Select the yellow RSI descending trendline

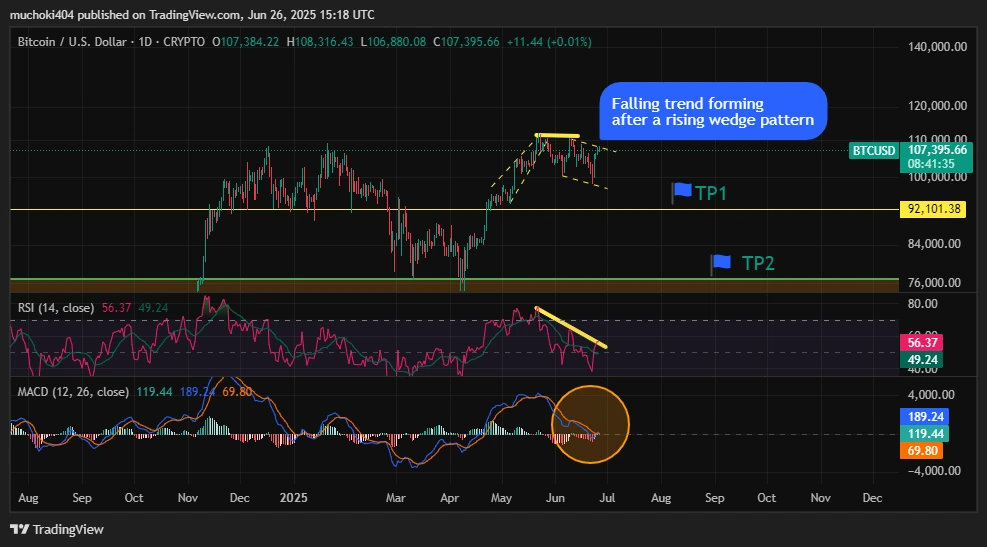pyautogui.click(x=571, y=328)
